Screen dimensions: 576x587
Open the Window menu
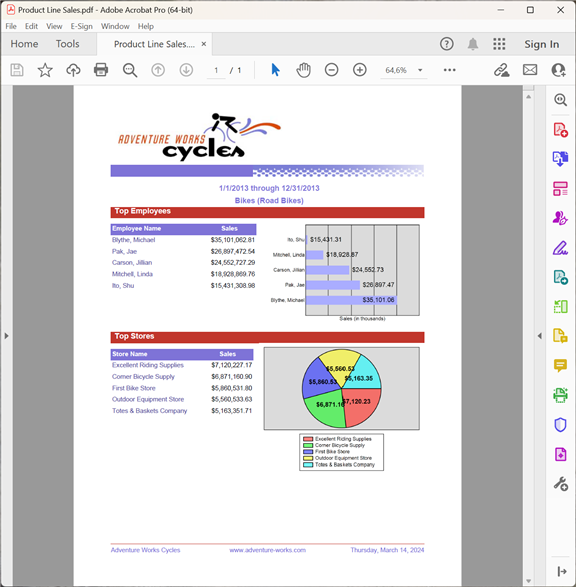pyautogui.click(x=115, y=26)
